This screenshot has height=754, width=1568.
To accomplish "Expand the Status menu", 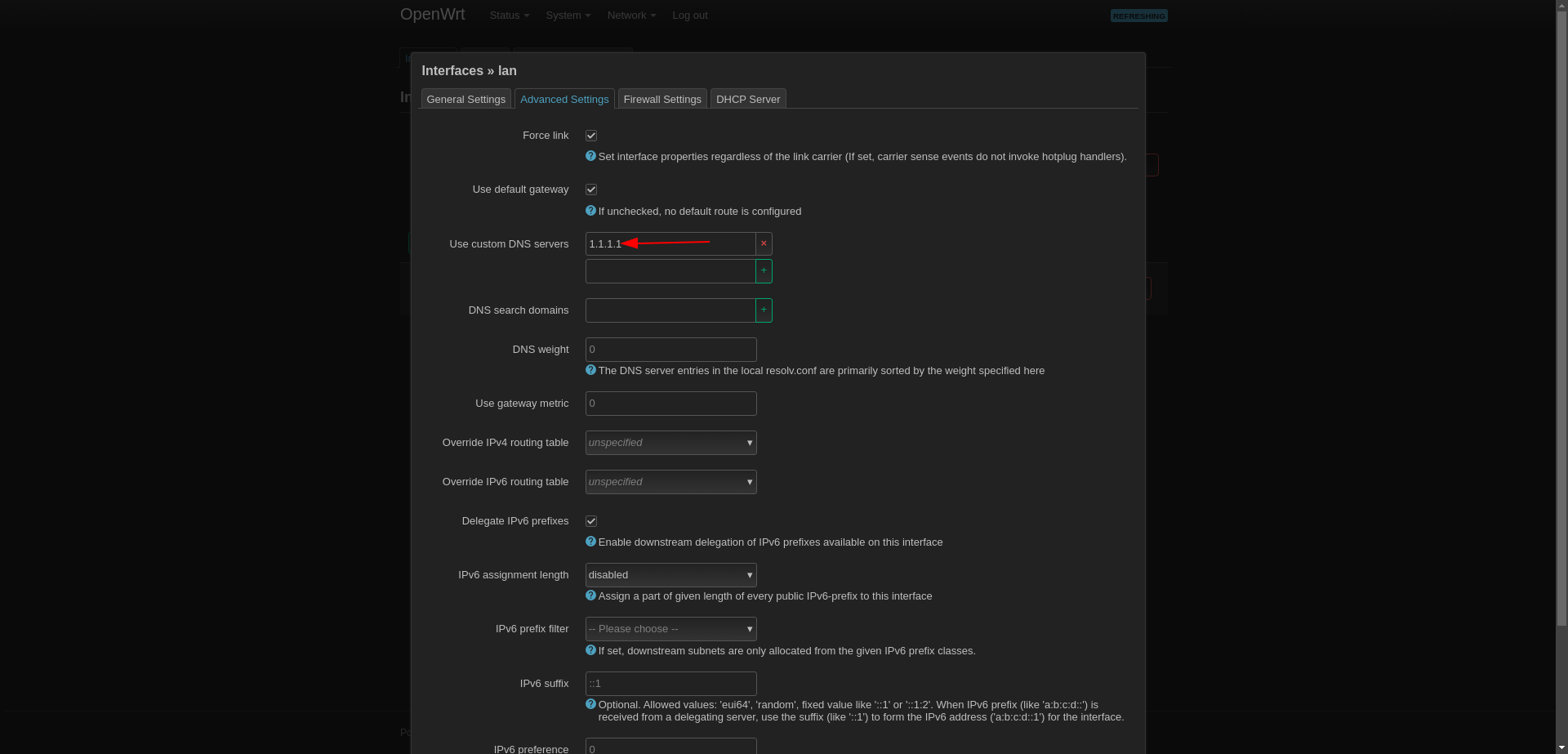I will coord(510,16).
